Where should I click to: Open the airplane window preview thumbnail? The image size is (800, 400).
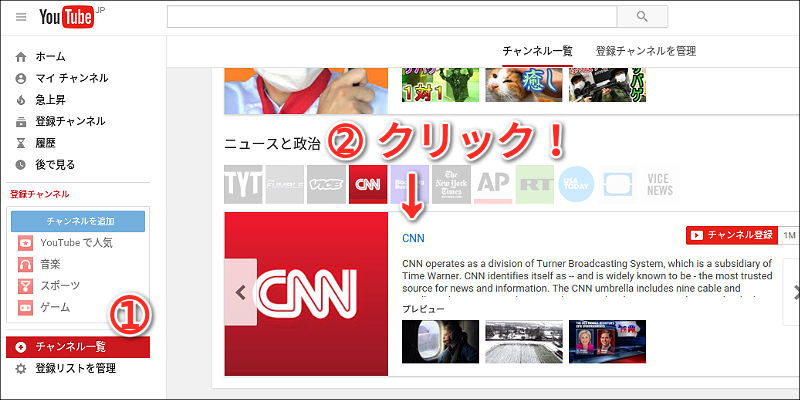click(440, 341)
